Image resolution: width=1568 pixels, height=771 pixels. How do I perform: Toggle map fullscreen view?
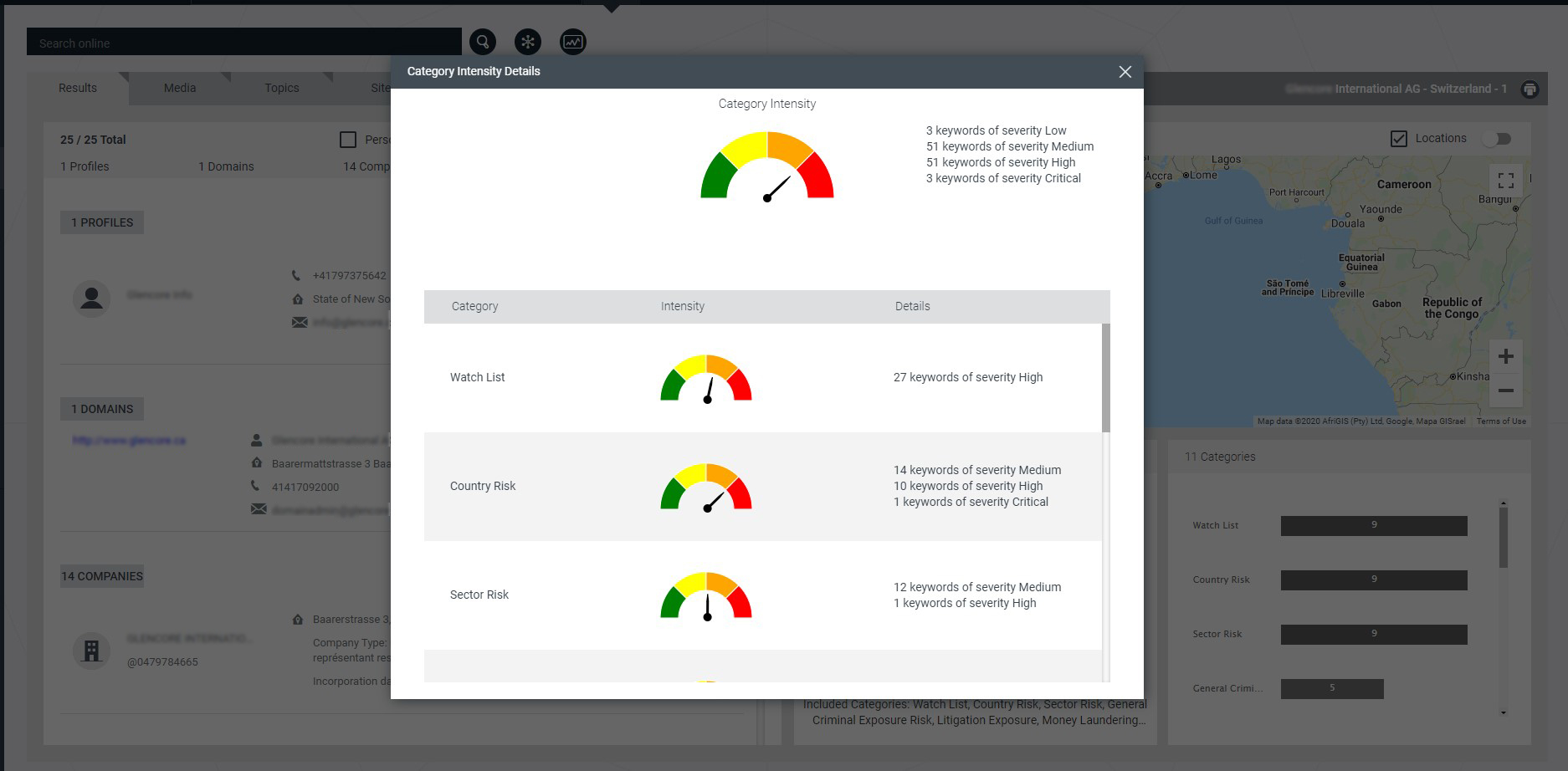tap(1505, 181)
